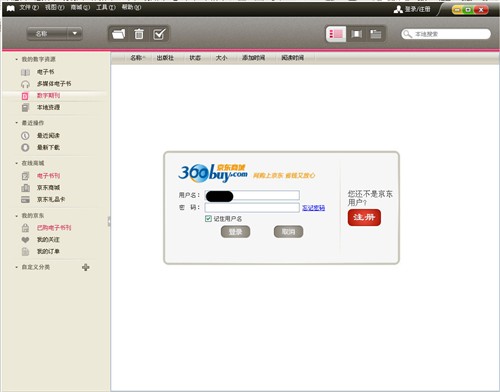Select 已购电子书刊 in the sidebar

[x=54, y=228]
